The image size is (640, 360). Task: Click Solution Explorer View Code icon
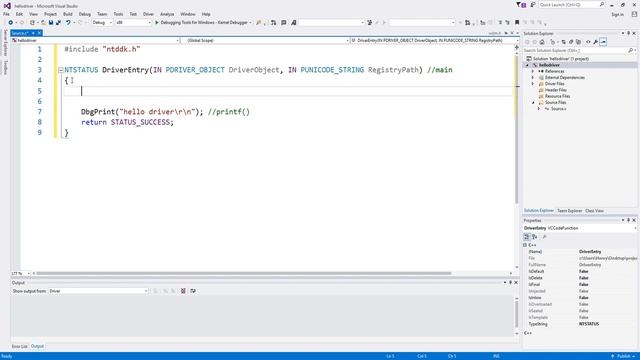click(588, 42)
